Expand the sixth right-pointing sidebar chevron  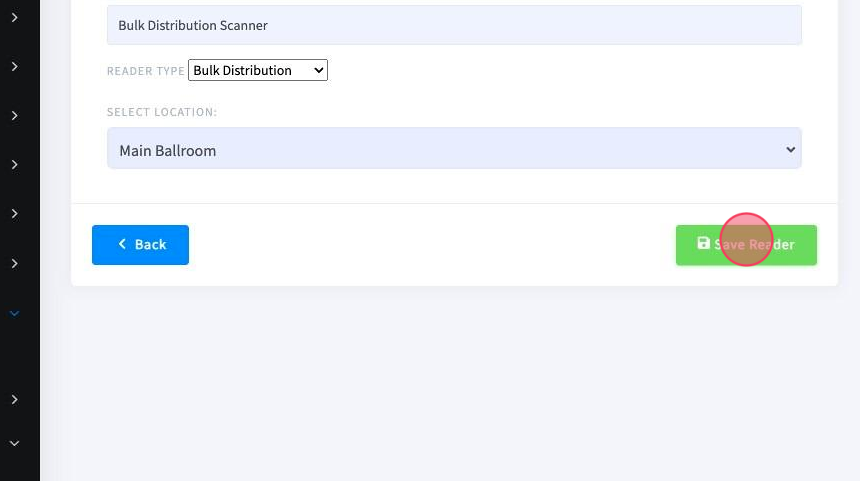click(15, 264)
